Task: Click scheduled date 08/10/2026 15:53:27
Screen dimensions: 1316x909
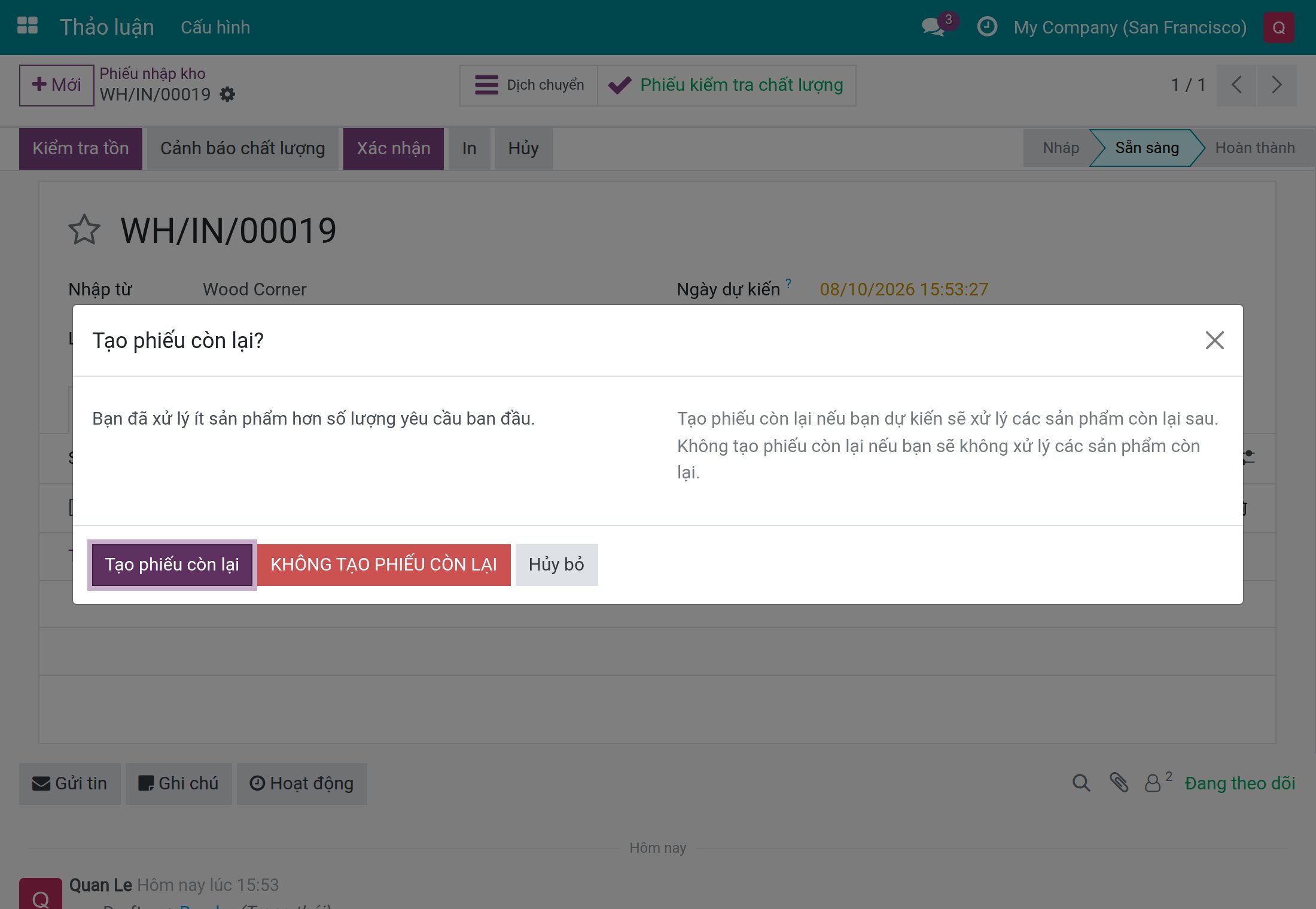Action: [x=904, y=289]
